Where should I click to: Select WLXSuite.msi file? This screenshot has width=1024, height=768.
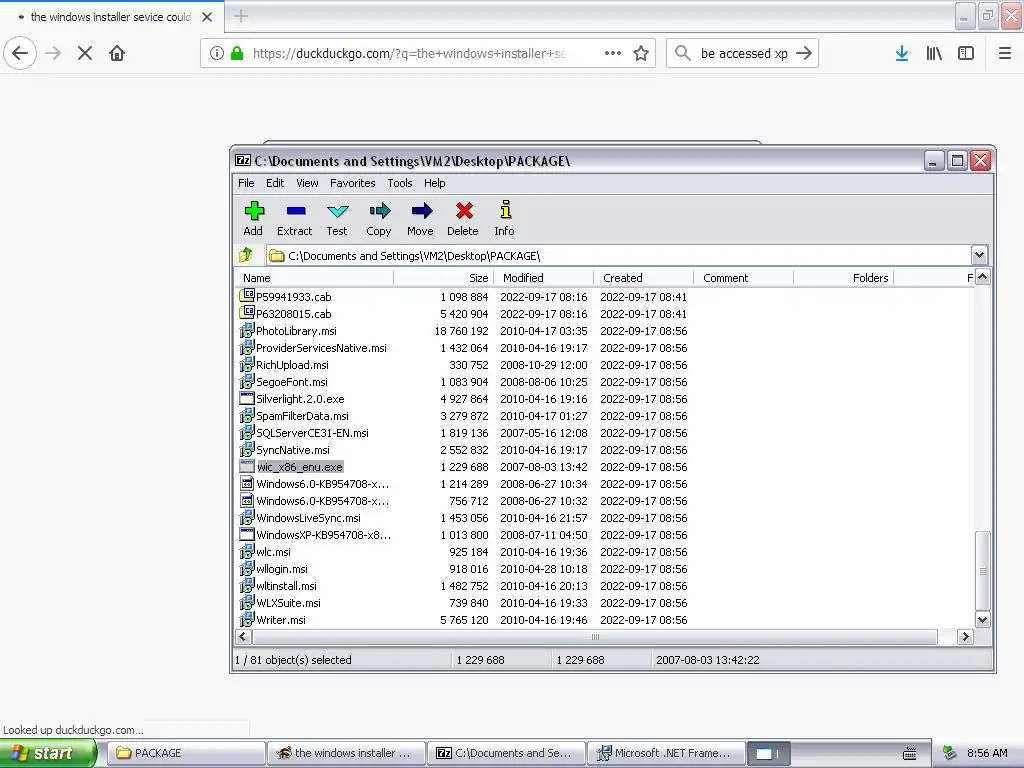click(288, 603)
